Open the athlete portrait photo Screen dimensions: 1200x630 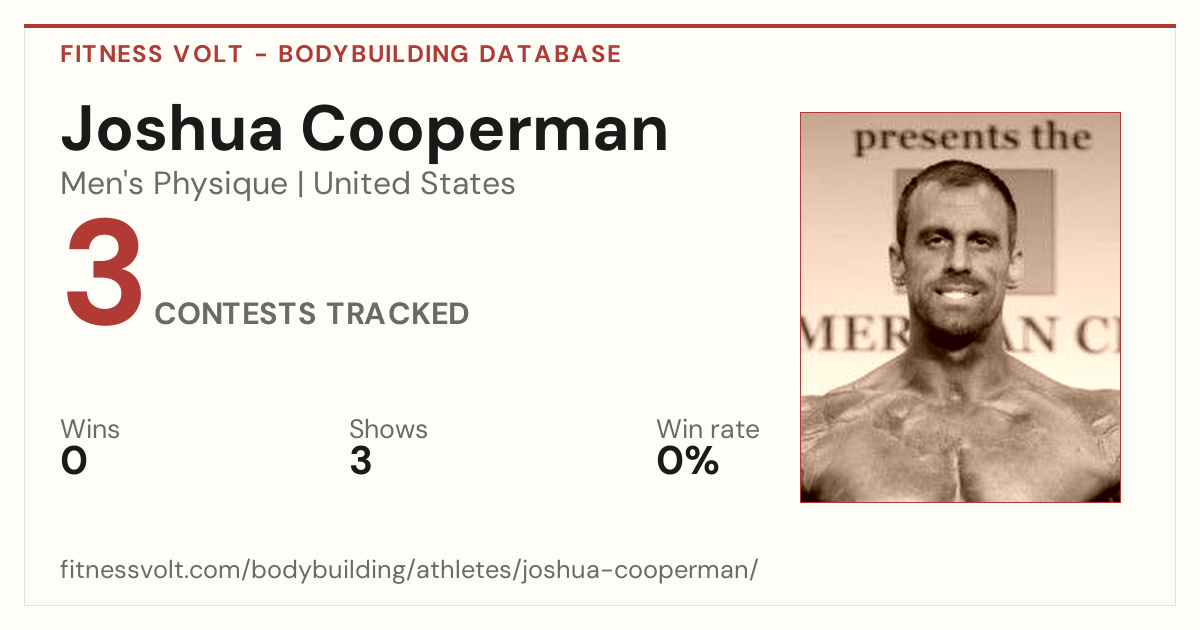click(960, 307)
